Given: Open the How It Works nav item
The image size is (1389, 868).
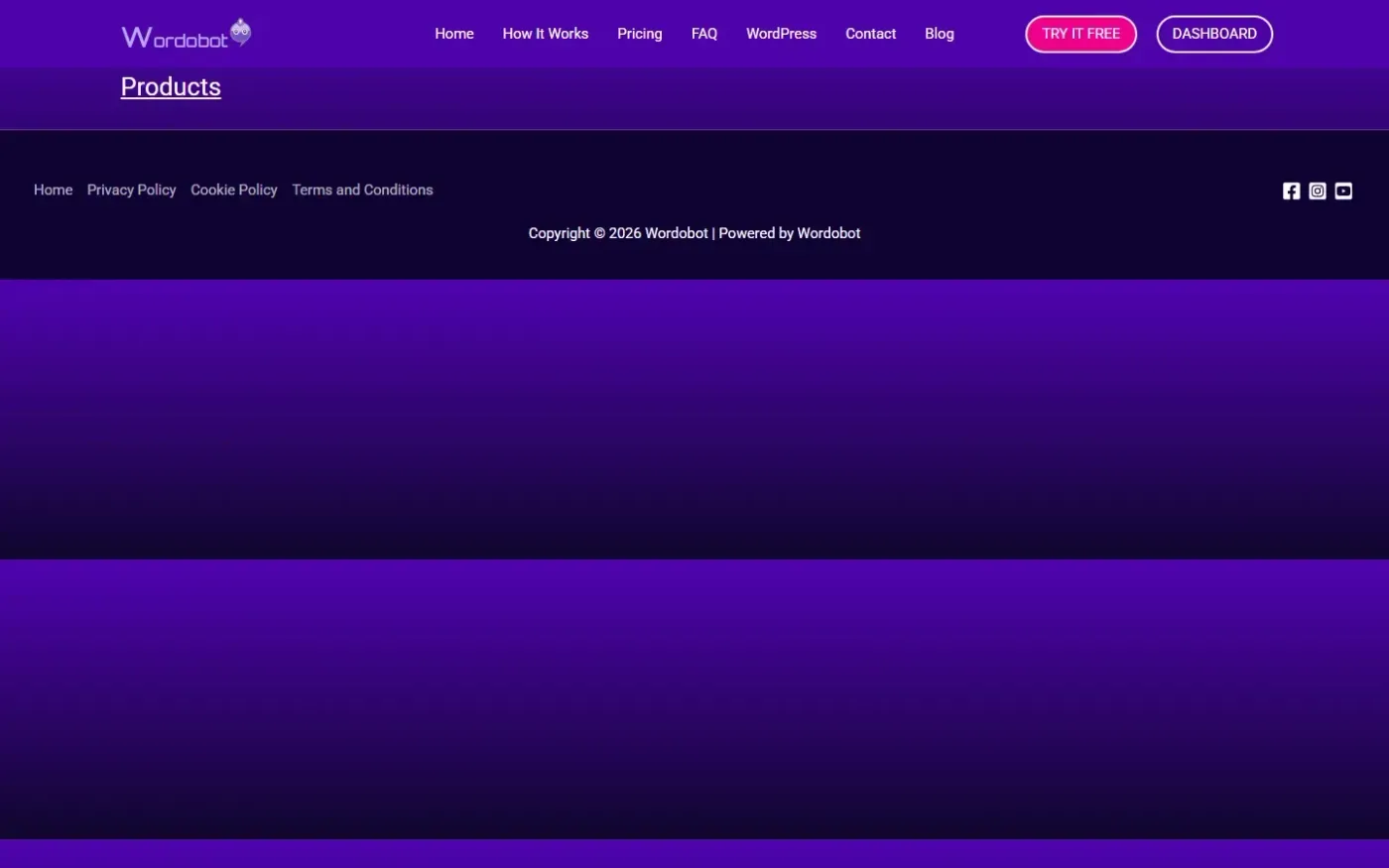Looking at the screenshot, I should tap(546, 34).
